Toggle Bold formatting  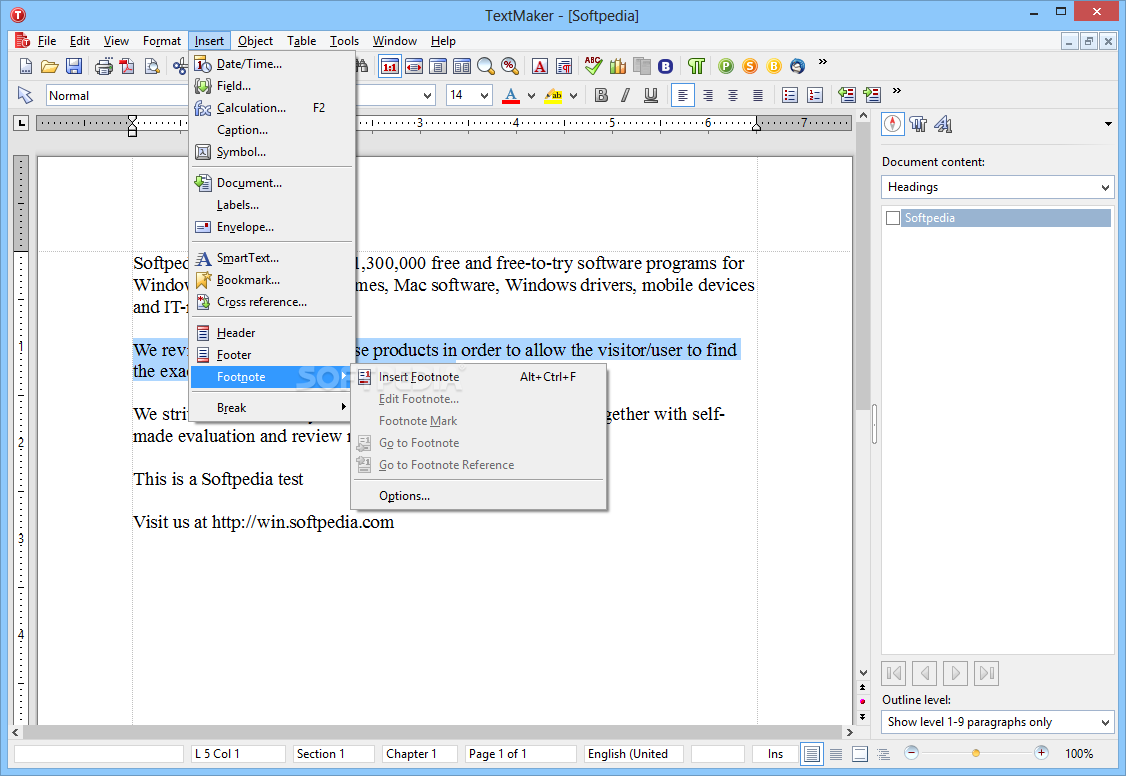(601, 95)
